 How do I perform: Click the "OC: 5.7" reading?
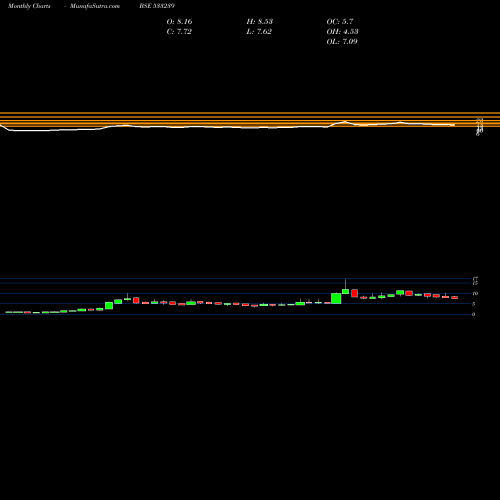(340, 22)
